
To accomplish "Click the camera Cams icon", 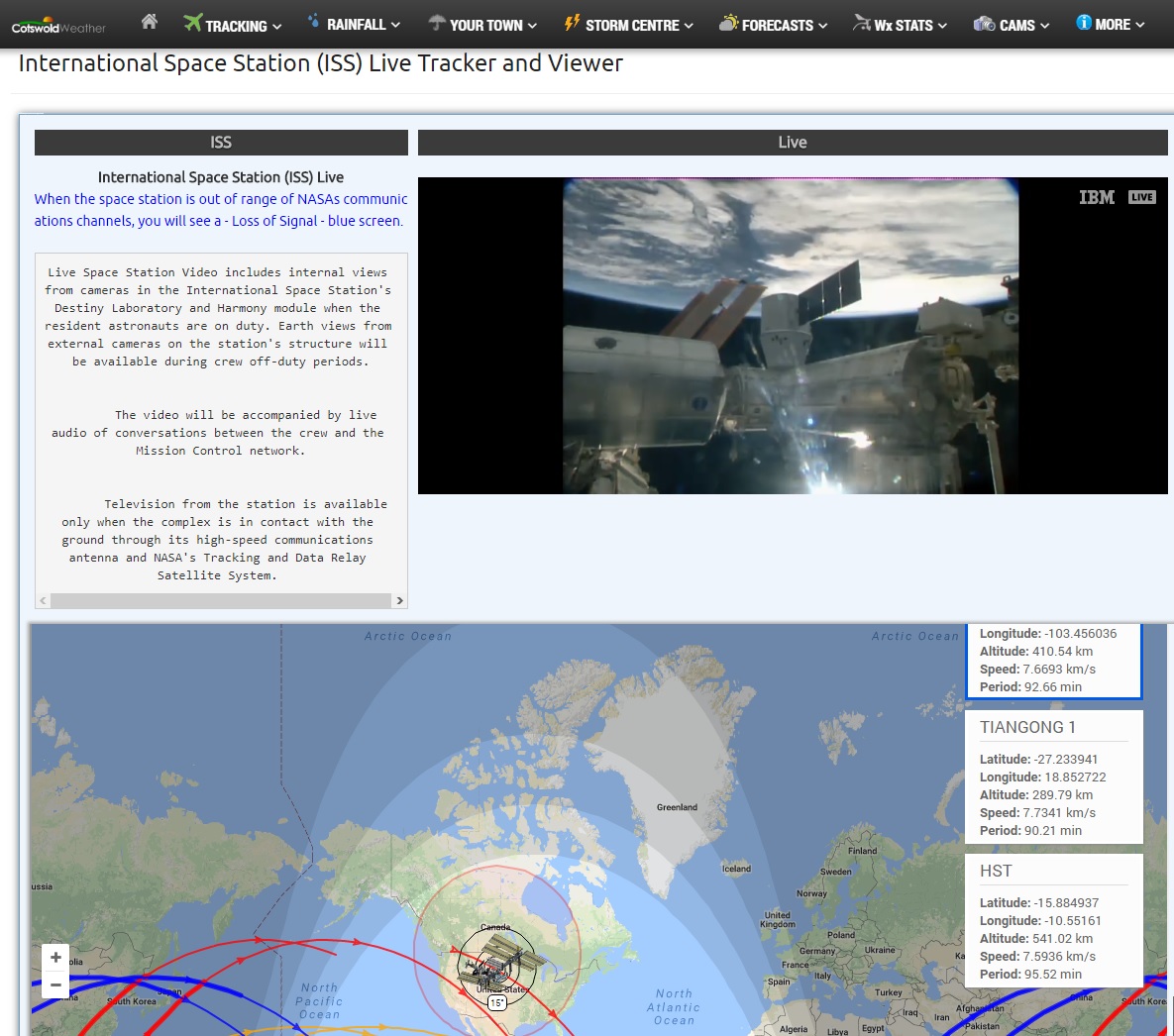I will [984, 24].
